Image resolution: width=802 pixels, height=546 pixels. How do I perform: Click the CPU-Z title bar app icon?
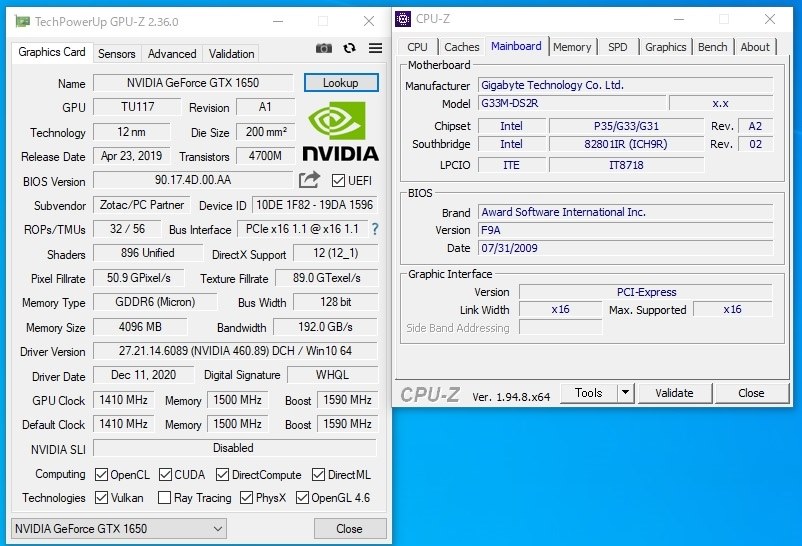pos(403,19)
